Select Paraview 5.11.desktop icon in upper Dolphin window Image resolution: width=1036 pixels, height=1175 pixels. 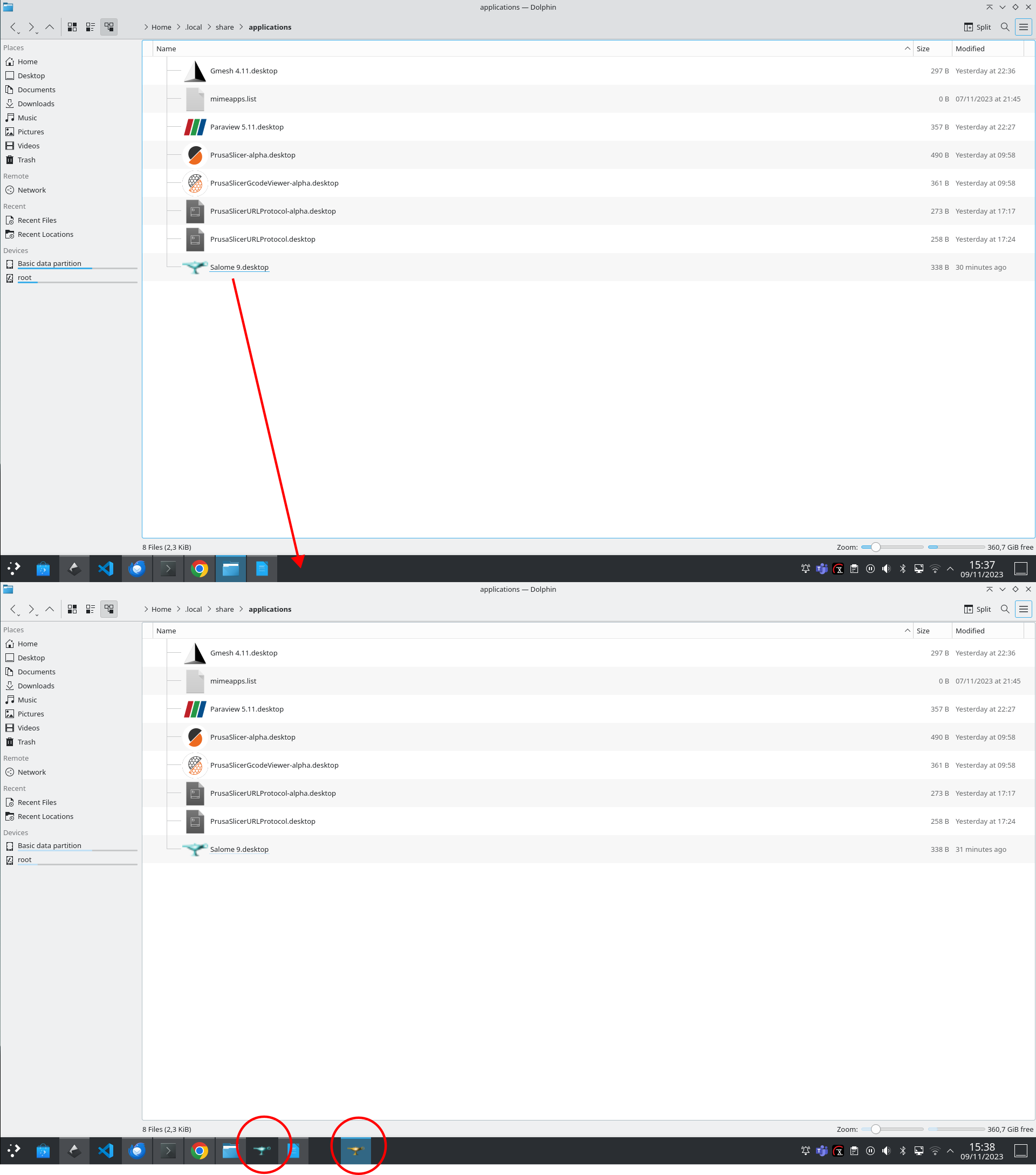coord(195,127)
